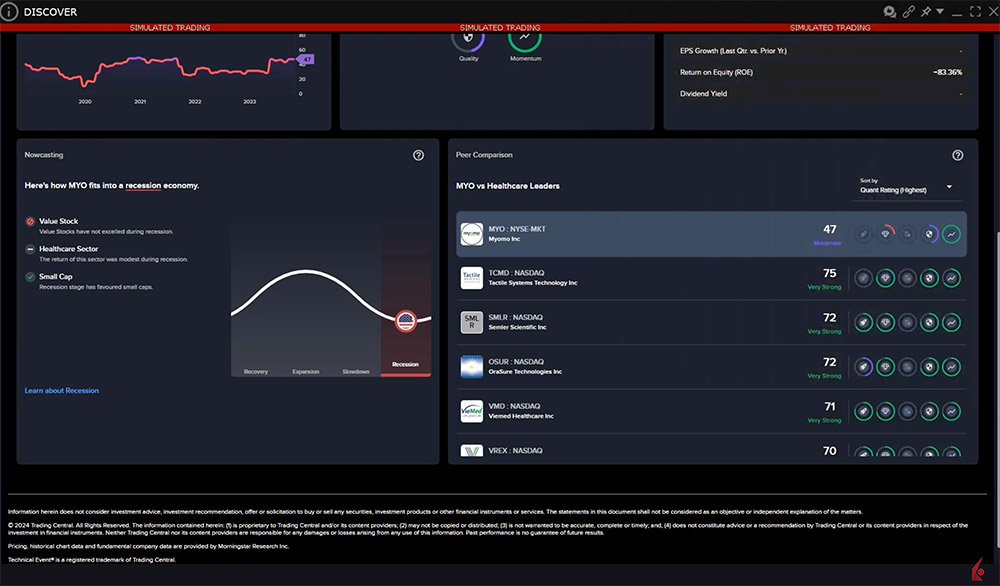Click the Interactive Brokers logo in corner
Viewport: 1000px width, 586px height.
pos(976,571)
